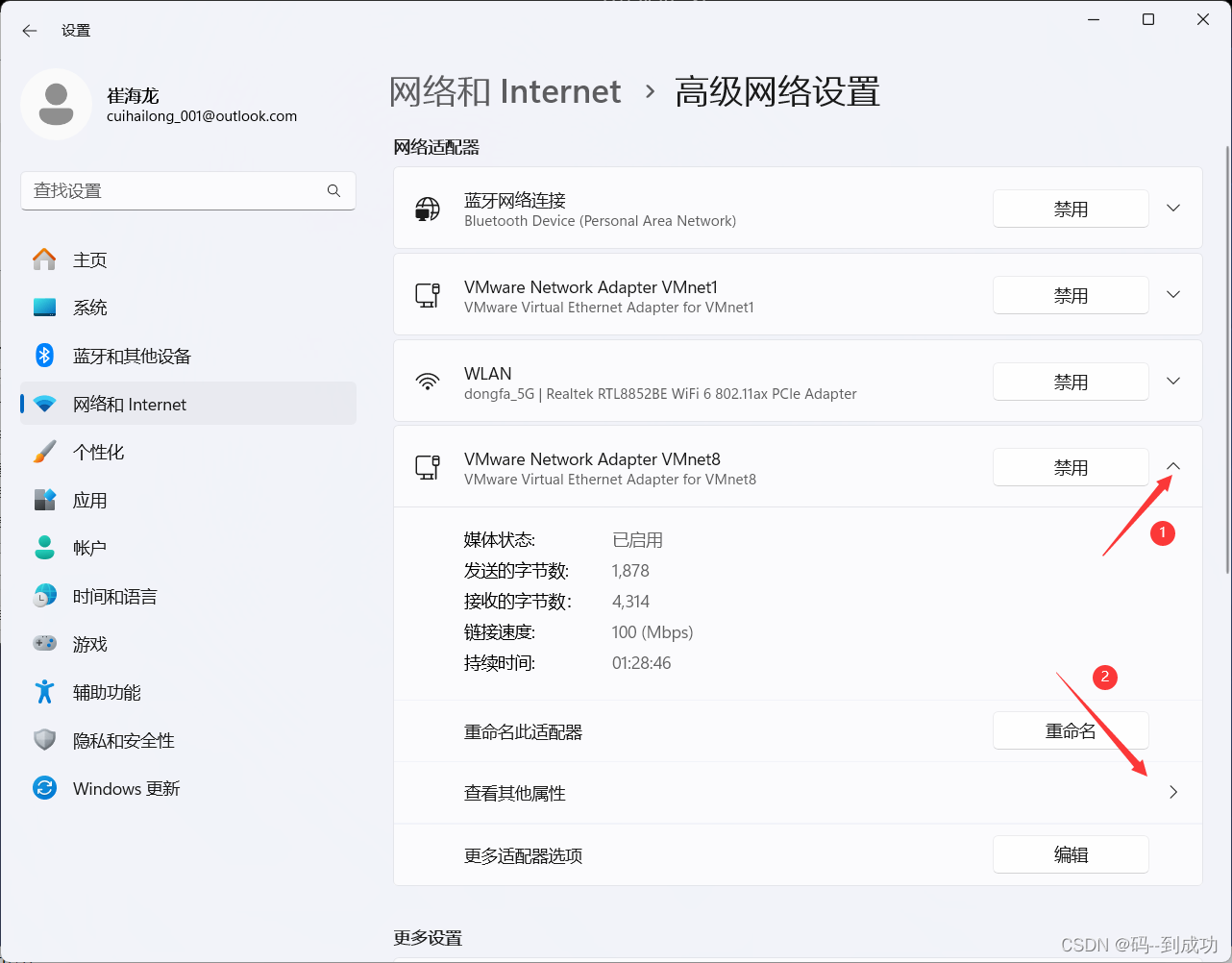Go back with the arrow icon
Image resolution: width=1232 pixels, height=963 pixels.
pyautogui.click(x=30, y=31)
